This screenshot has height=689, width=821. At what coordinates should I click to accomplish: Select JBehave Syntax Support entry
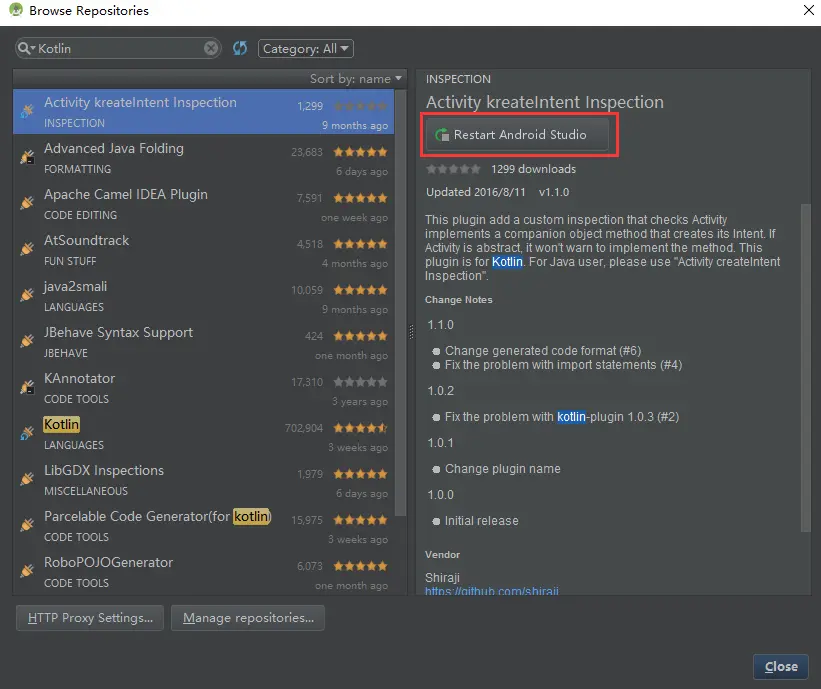pos(204,342)
